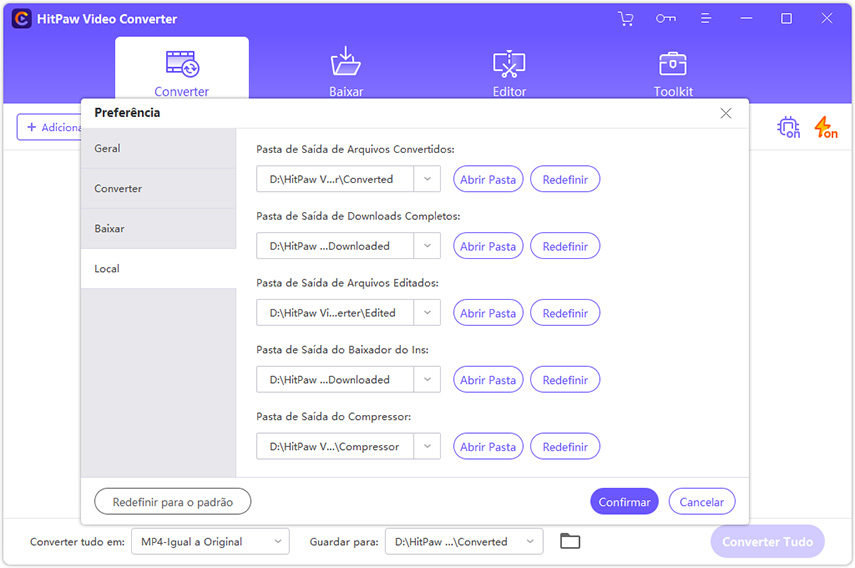Select Baixar in preferences sidebar
This screenshot has height=568, width=855.
click(x=158, y=228)
